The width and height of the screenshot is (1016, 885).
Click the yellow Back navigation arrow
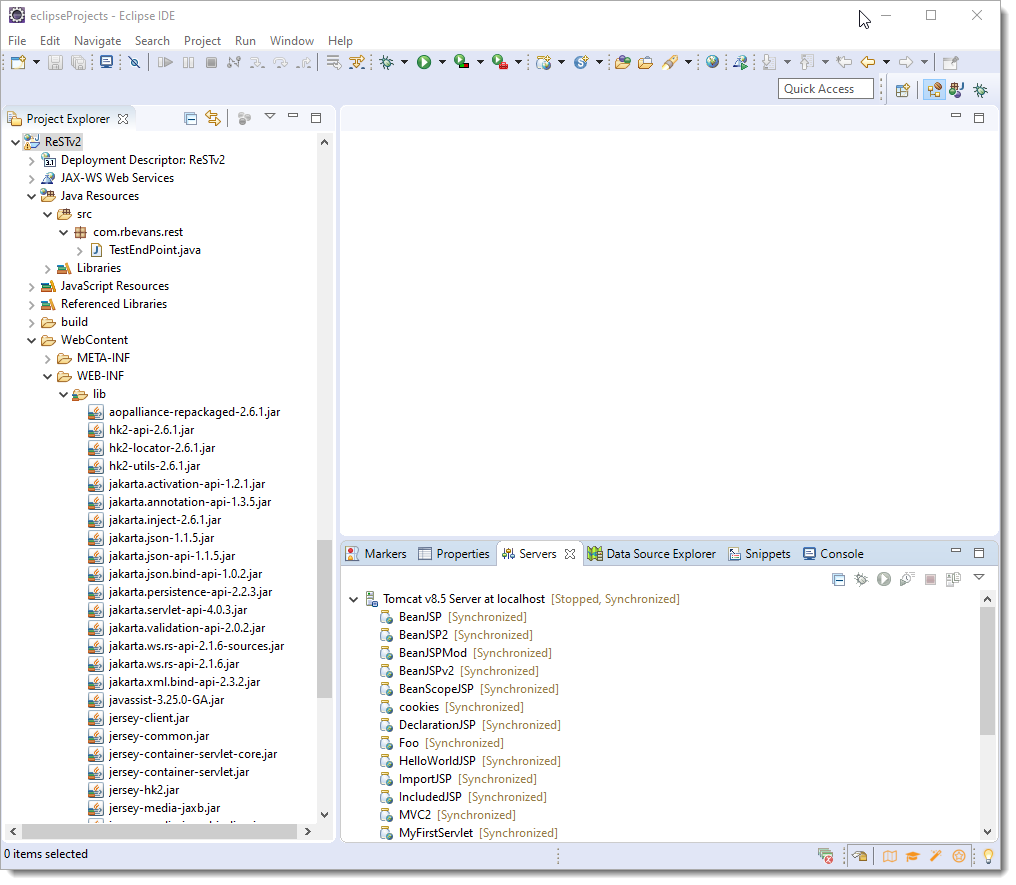[x=868, y=62]
